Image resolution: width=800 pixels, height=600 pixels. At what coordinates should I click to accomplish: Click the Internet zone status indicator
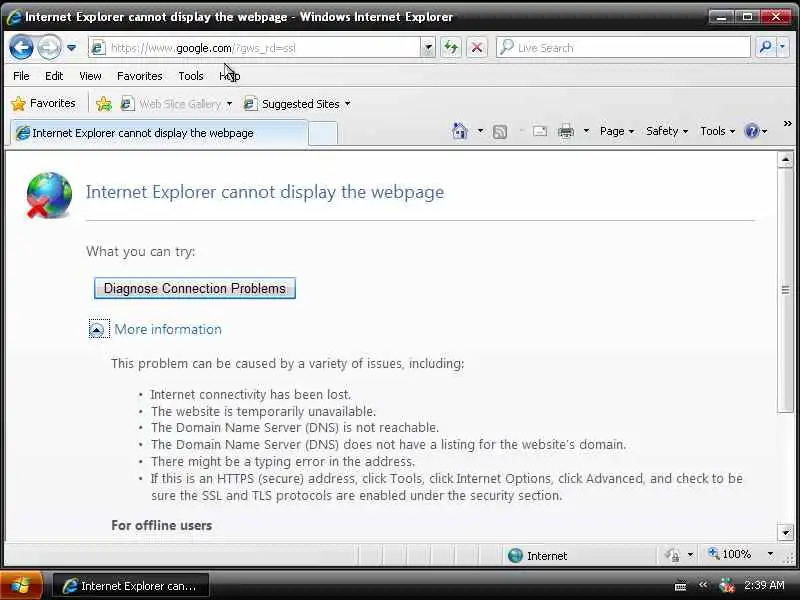538,556
